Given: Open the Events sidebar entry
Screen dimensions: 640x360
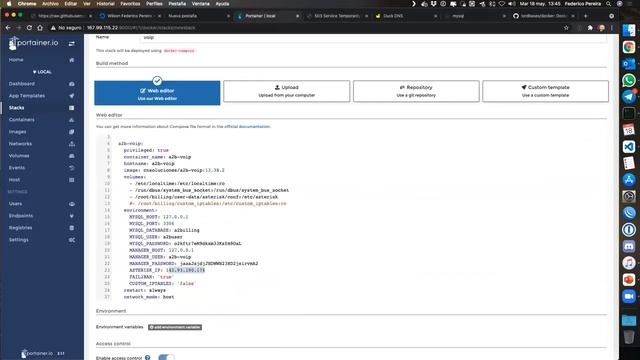Looking at the screenshot, I should (17, 168).
